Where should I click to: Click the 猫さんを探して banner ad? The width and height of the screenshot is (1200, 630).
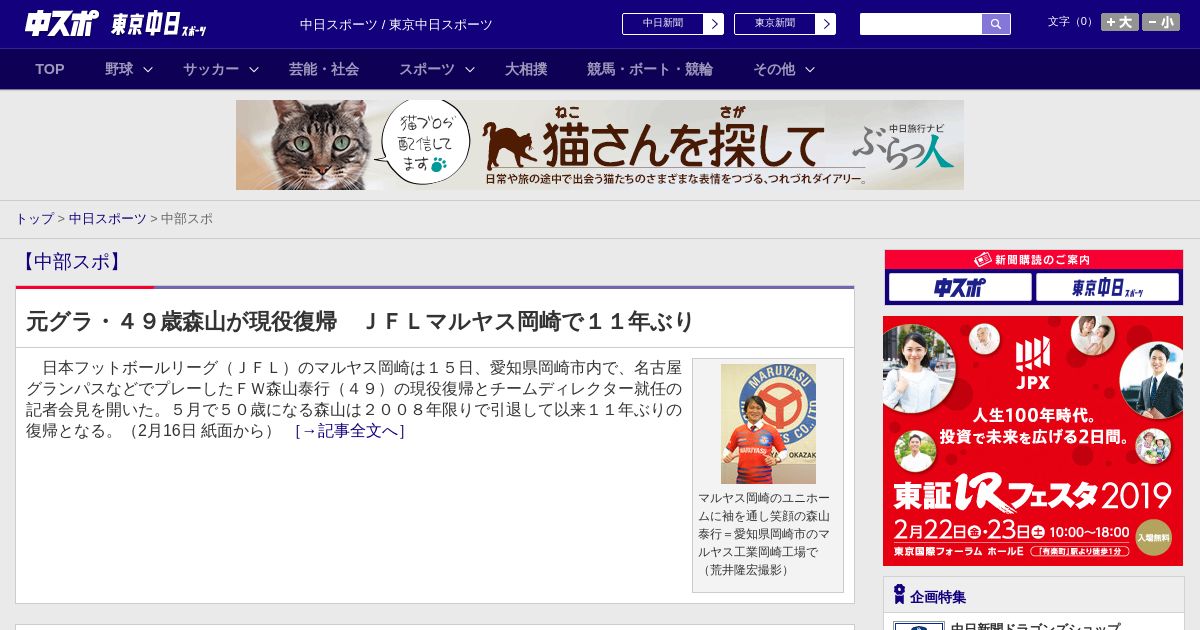600,145
